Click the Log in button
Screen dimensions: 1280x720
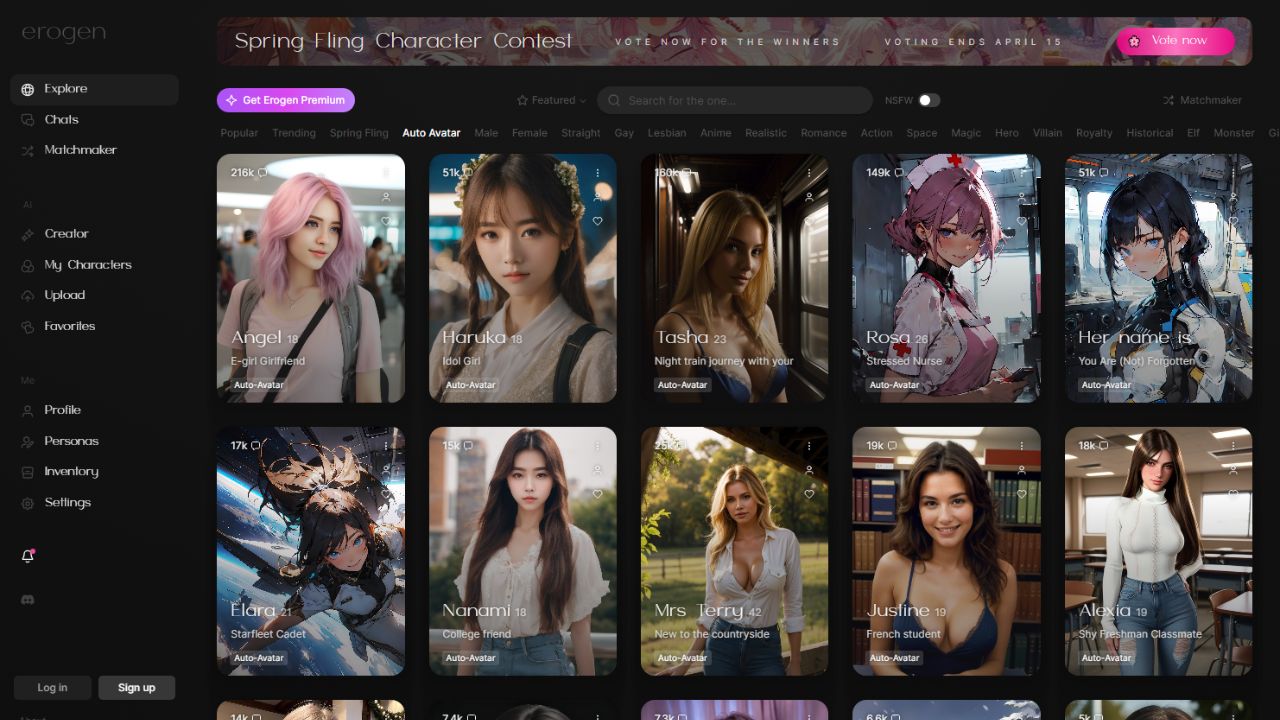(52, 687)
